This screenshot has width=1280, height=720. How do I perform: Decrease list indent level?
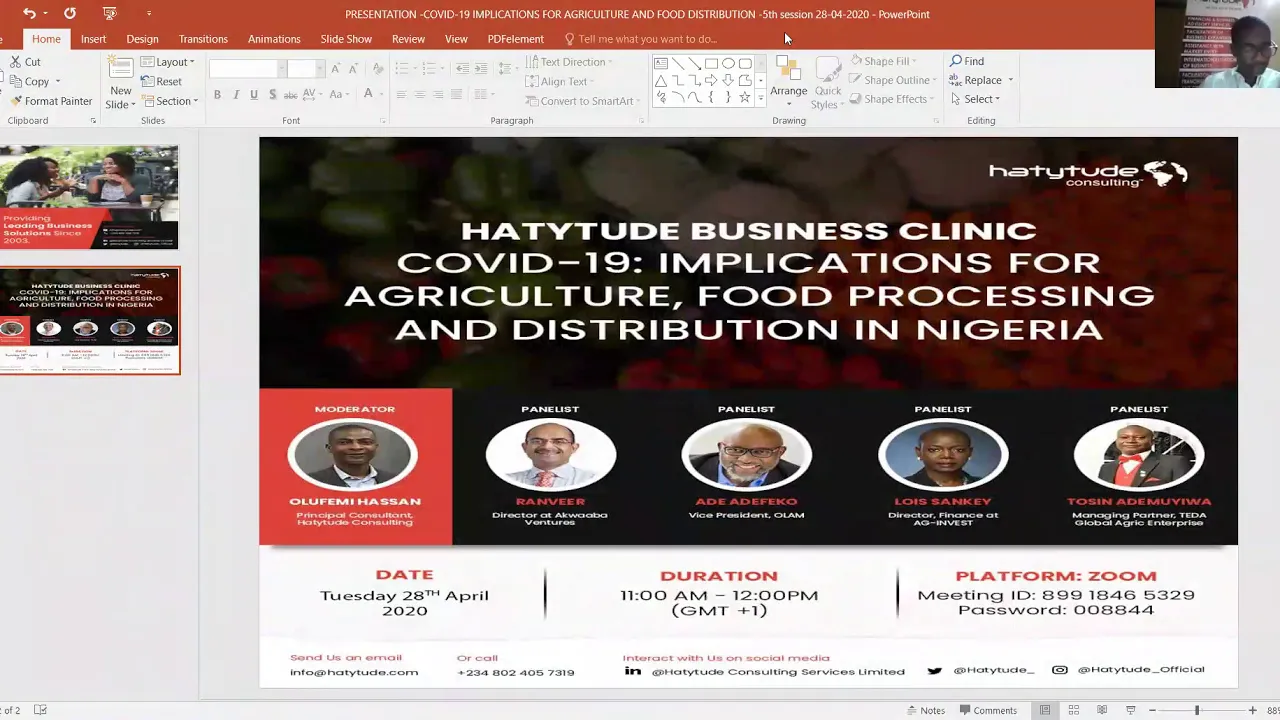pyautogui.click(x=462, y=68)
